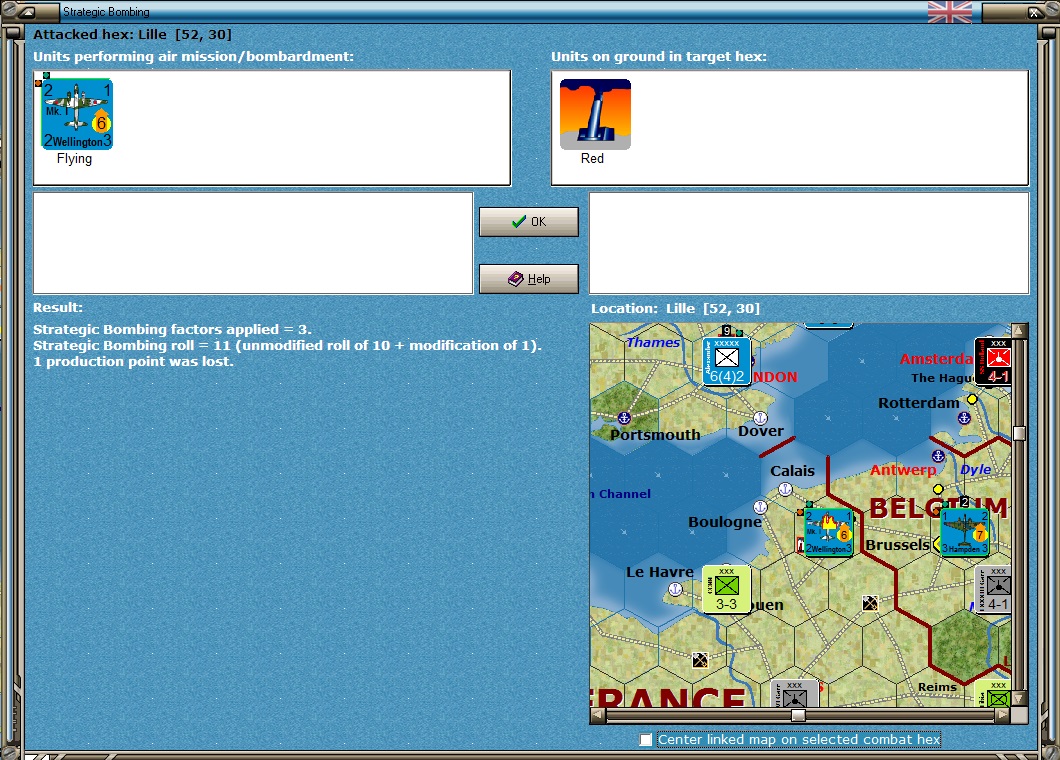The width and height of the screenshot is (1060, 760).
Task: Click the Brussels city label on map
Action: point(898,544)
